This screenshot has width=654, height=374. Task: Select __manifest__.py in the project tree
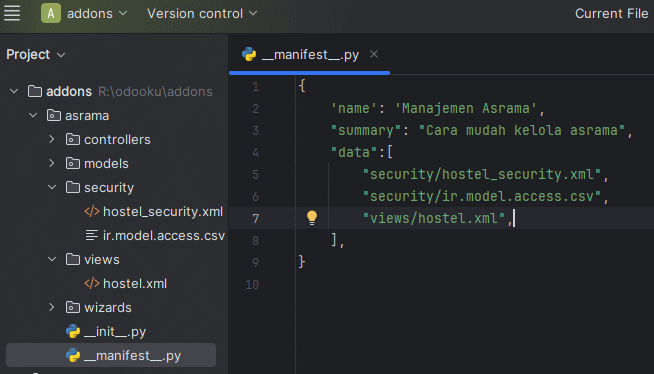pos(111,355)
